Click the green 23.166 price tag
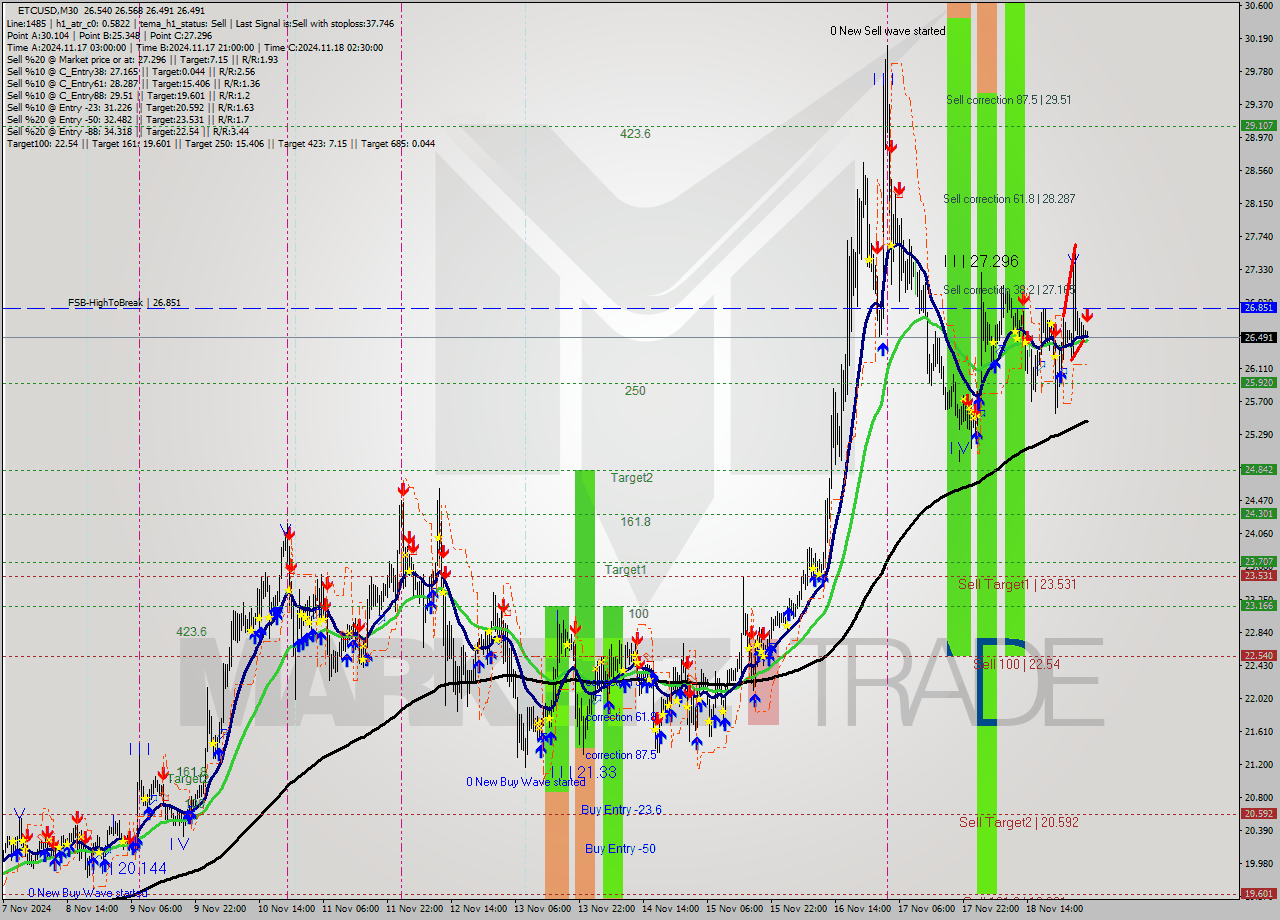 click(1258, 605)
